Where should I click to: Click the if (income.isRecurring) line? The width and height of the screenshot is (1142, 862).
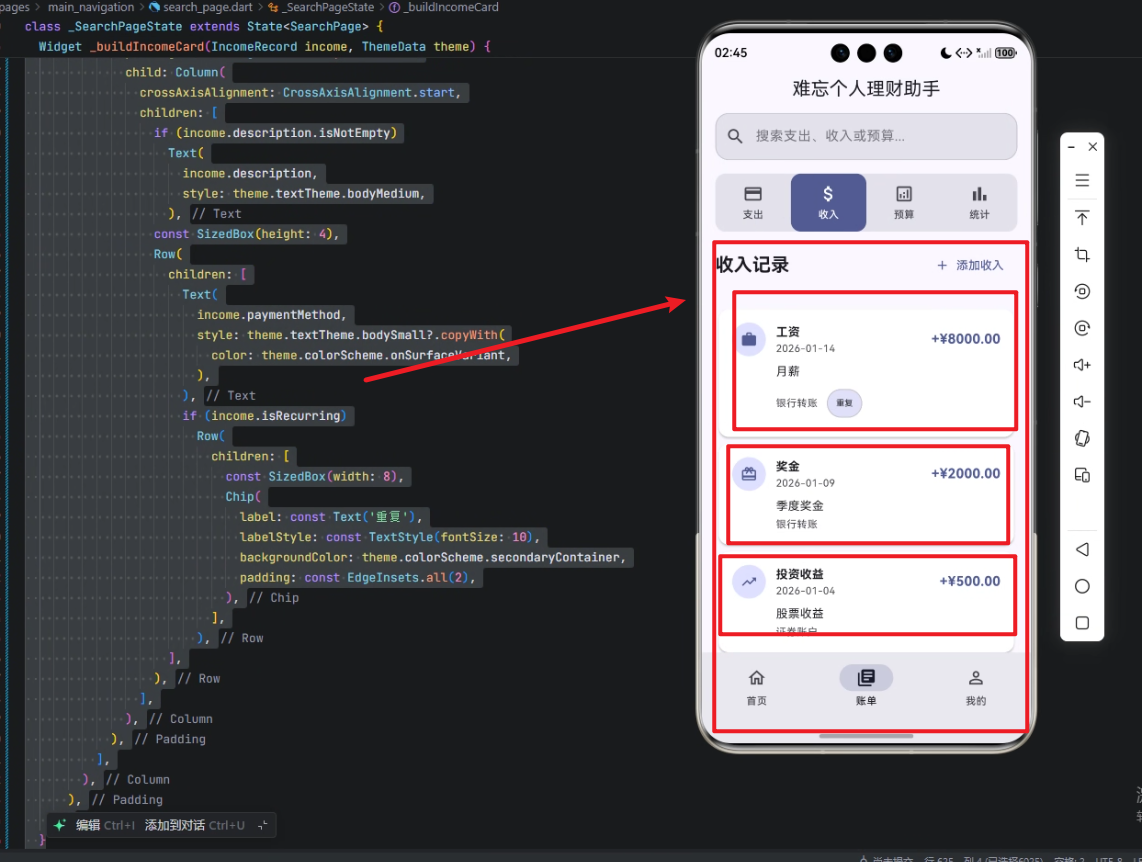[x=264, y=416]
